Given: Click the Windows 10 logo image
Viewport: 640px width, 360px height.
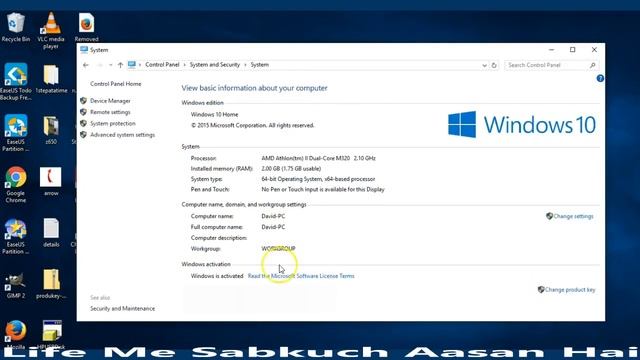Looking at the screenshot, I should 522,124.
